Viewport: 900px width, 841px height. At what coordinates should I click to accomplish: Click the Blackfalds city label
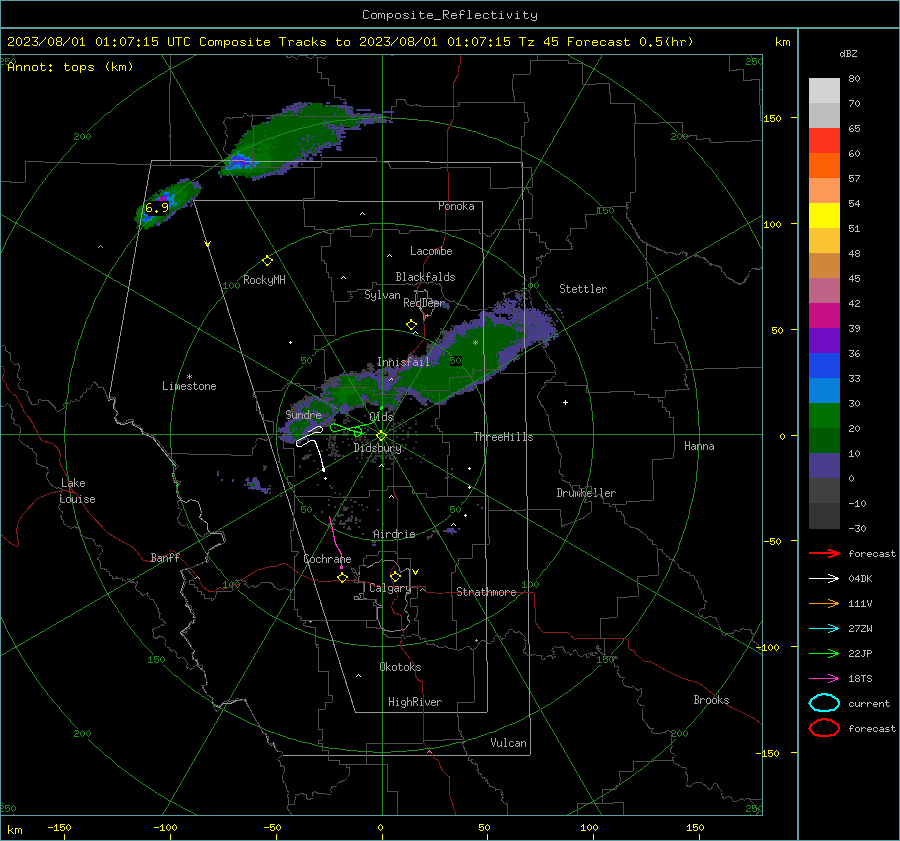click(x=425, y=277)
